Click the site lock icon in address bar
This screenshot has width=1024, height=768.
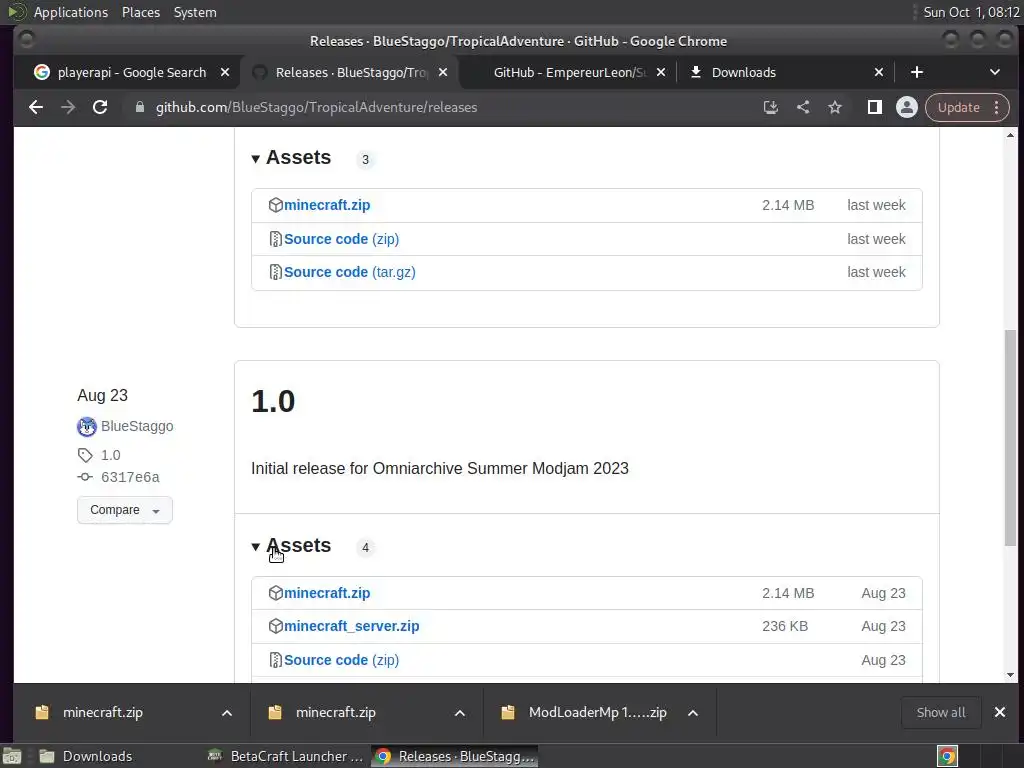tap(139, 107)
